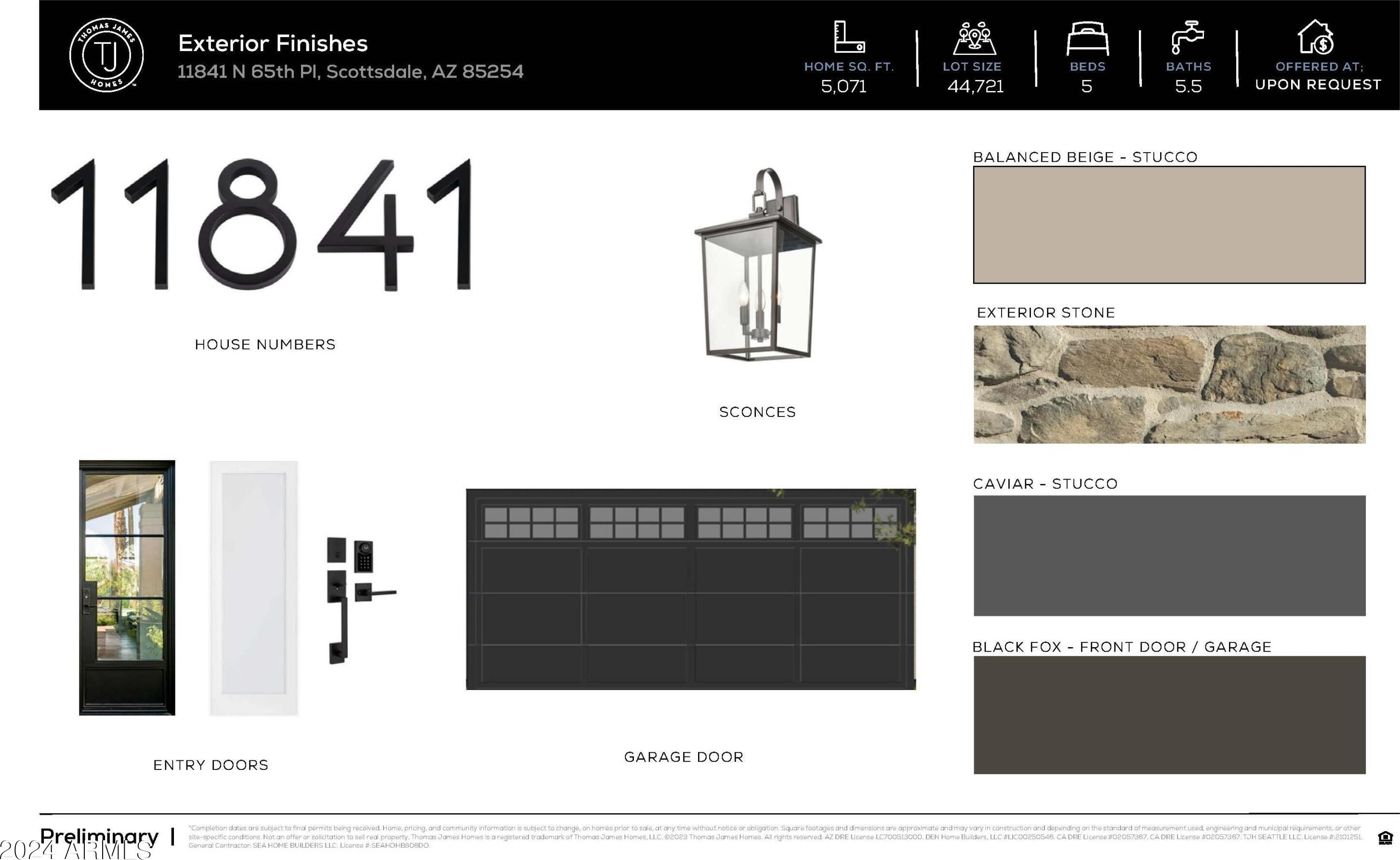Click the BLACK FOX - FRONT DOOR / GARAGE label

(x=1122, y=647)
